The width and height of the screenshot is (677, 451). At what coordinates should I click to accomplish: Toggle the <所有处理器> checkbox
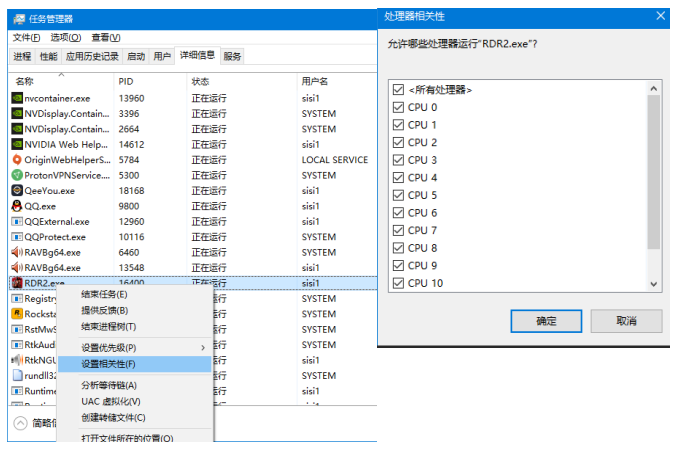pyautogui.click(x=399, y=90)
